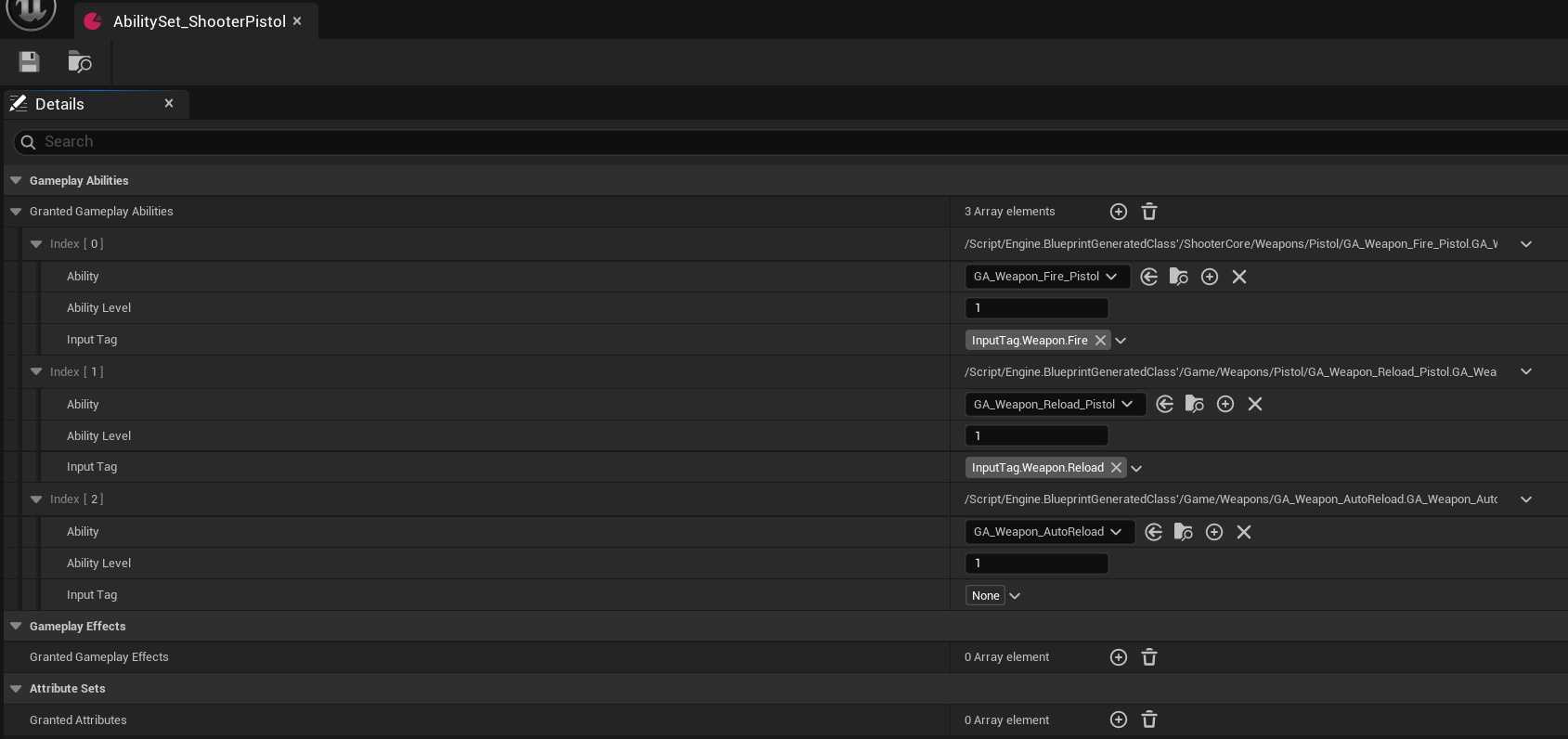The image size is (1568, 739).
Task: Empty the Granted Gameplay Abilities array with trash icon
Action: pos(1149,212)
